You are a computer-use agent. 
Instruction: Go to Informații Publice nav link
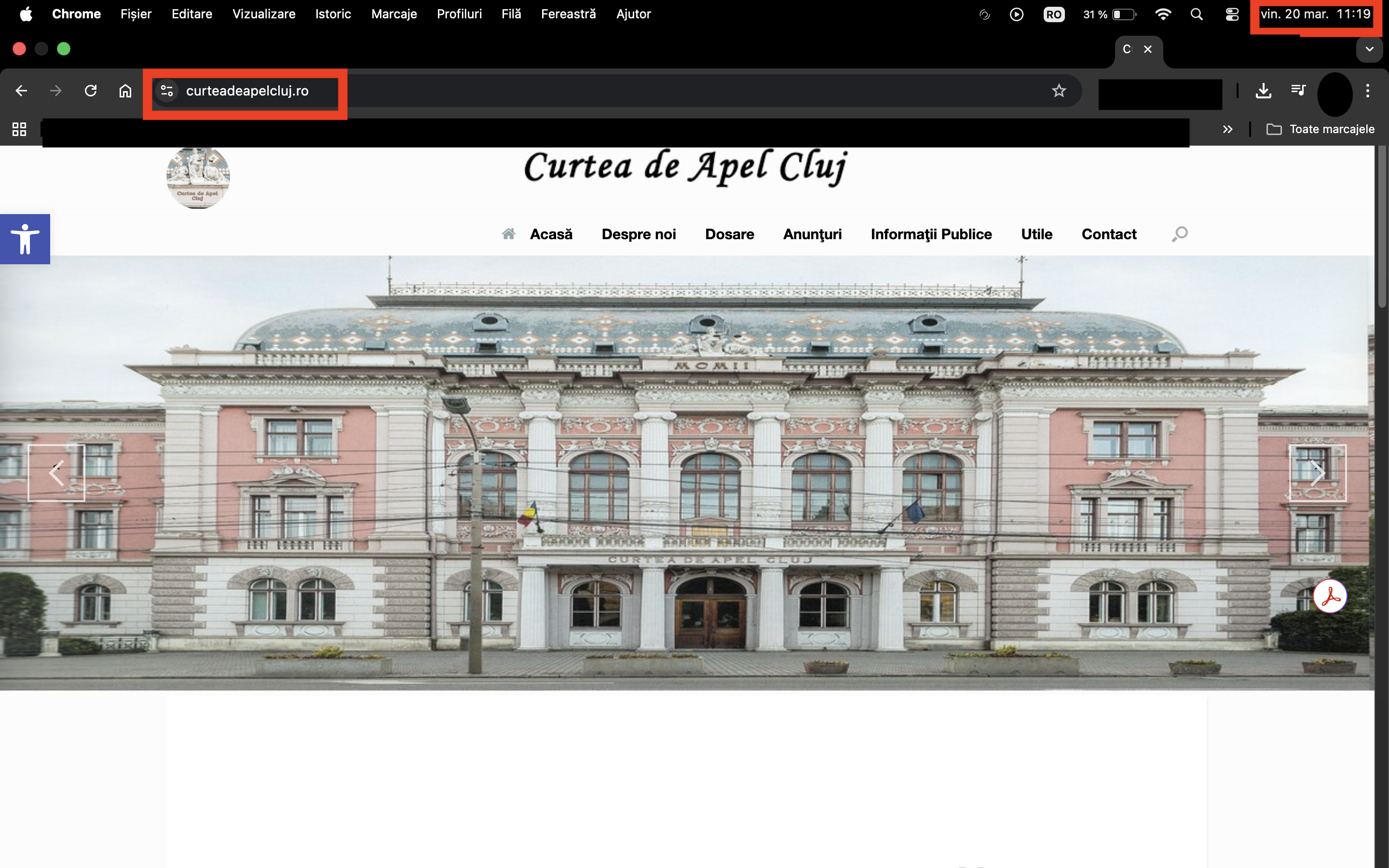click(931, 234)
